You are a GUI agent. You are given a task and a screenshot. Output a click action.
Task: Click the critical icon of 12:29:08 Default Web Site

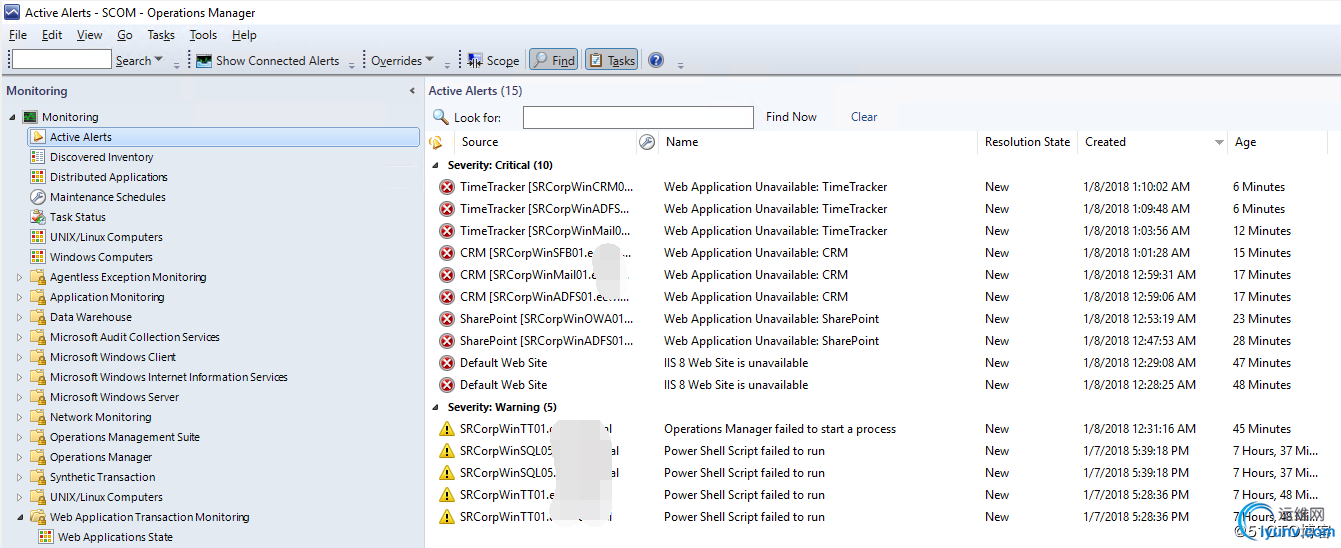coord(447,363)
